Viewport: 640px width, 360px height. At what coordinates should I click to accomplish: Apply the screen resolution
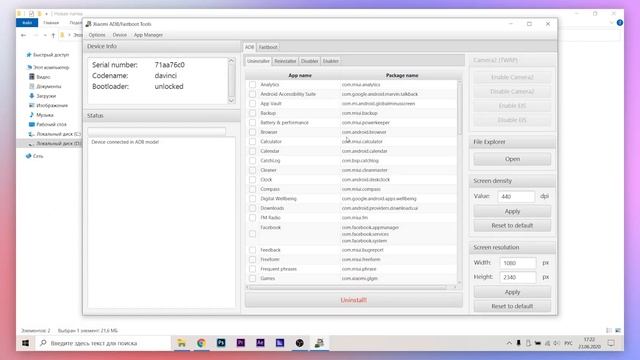[512, 292]
